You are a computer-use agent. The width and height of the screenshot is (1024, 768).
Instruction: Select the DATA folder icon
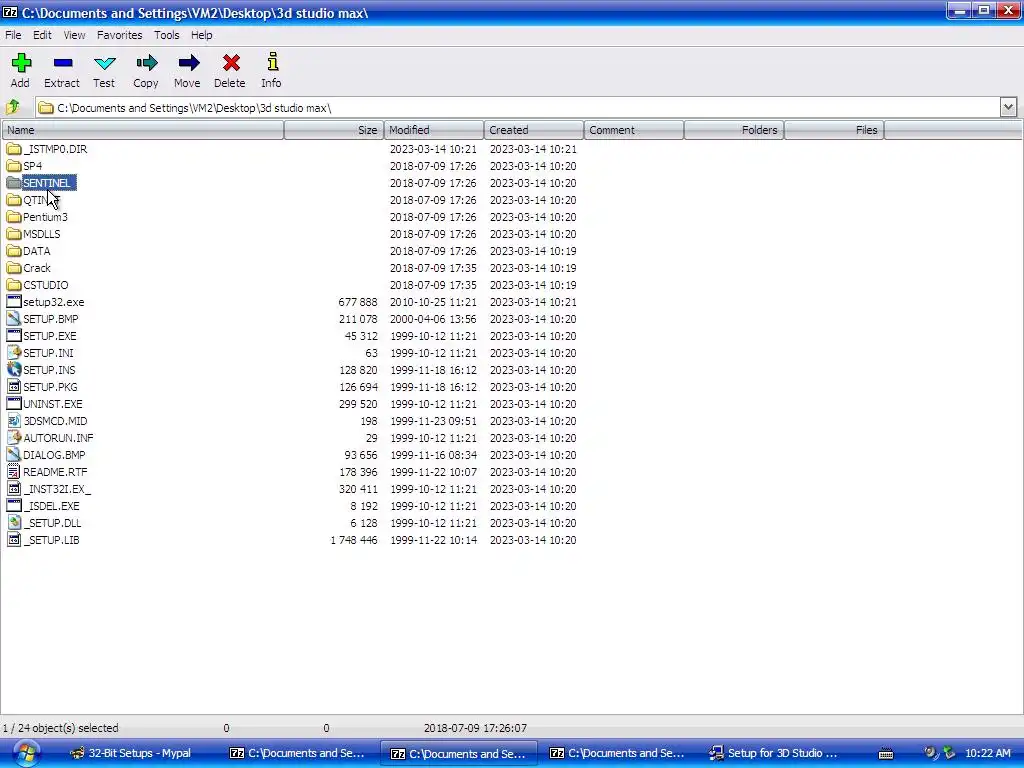pos(14,251)
